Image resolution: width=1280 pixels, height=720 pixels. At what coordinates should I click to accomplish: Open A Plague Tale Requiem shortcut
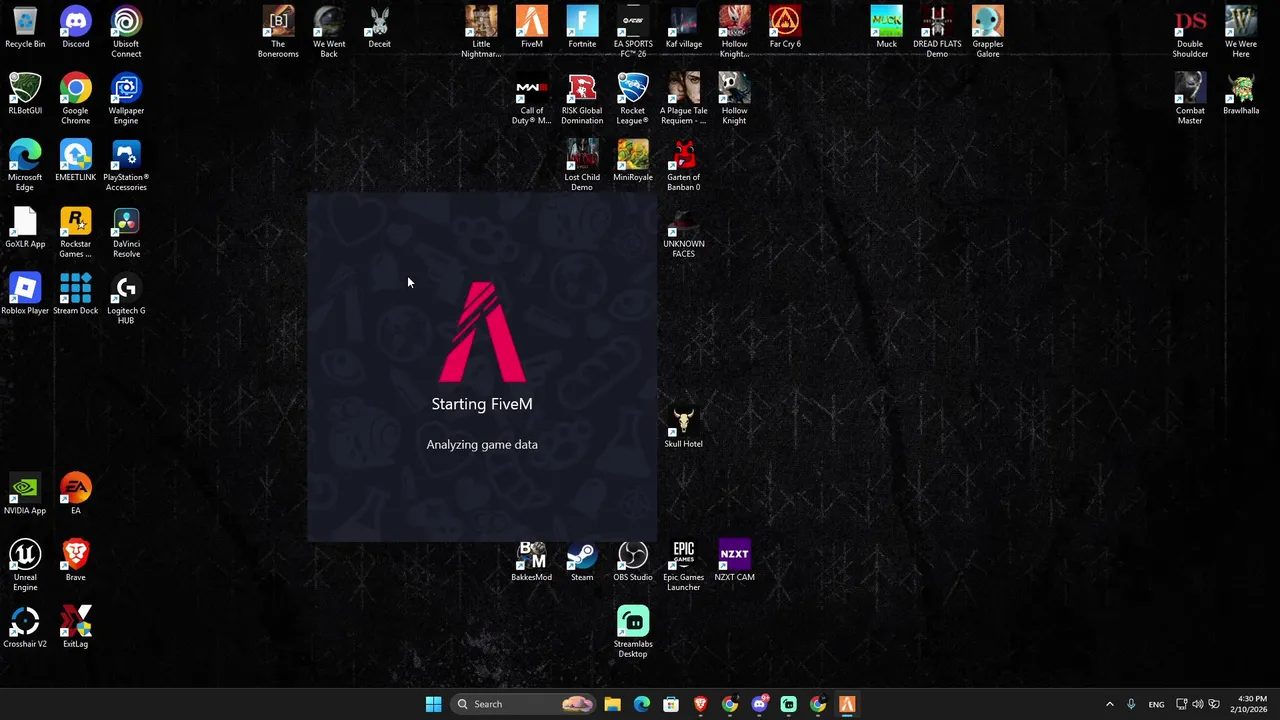click(x=683, y=99)
